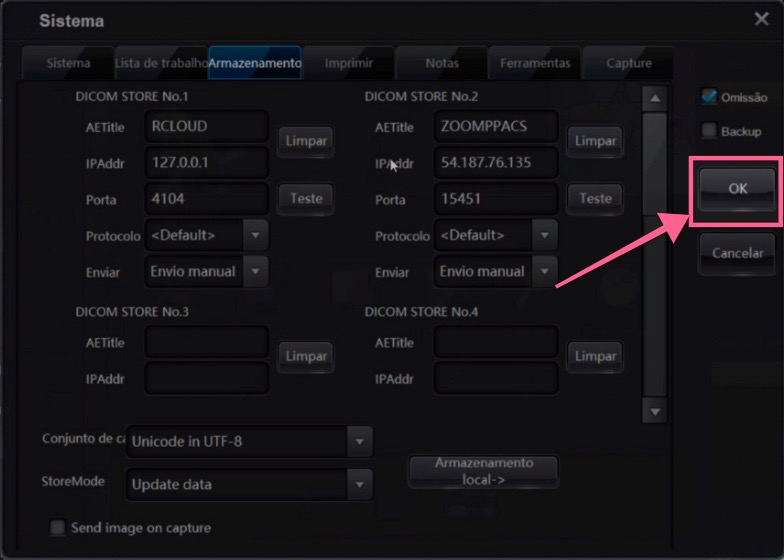Screen dimensions: 784x560
Task: Click AETitle field of DICOM STORE No.3
Action: [x=206, y=342]
